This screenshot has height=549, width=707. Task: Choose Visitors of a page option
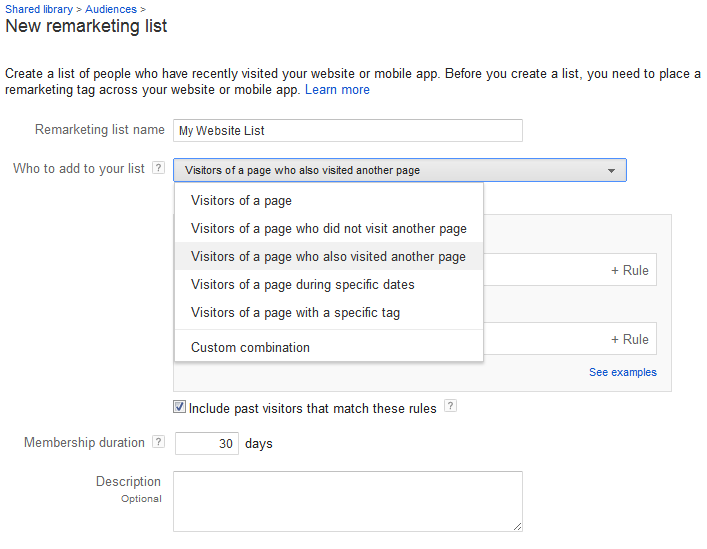tap(329, 201)
